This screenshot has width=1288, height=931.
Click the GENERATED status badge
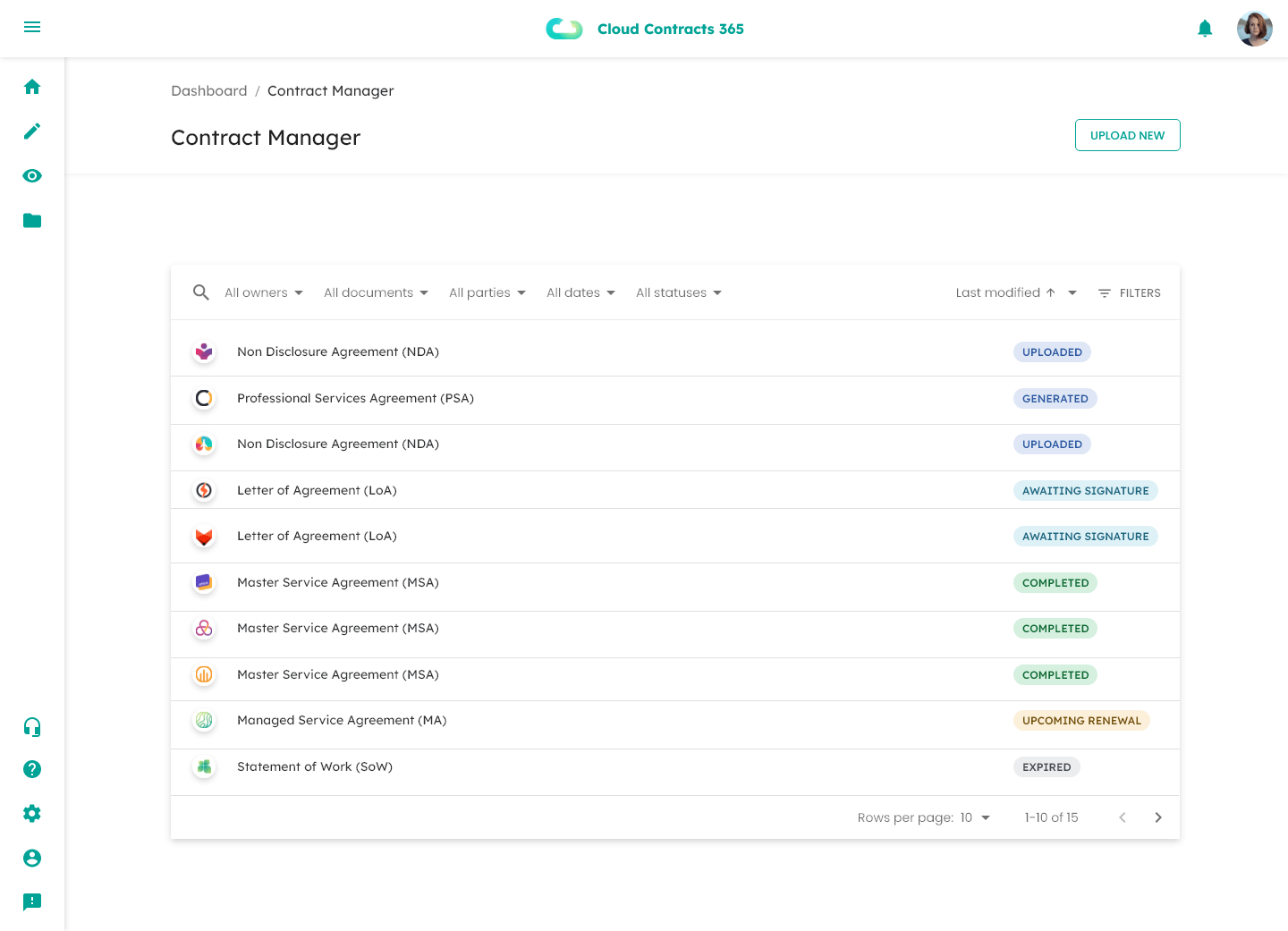pos(1055,399)
